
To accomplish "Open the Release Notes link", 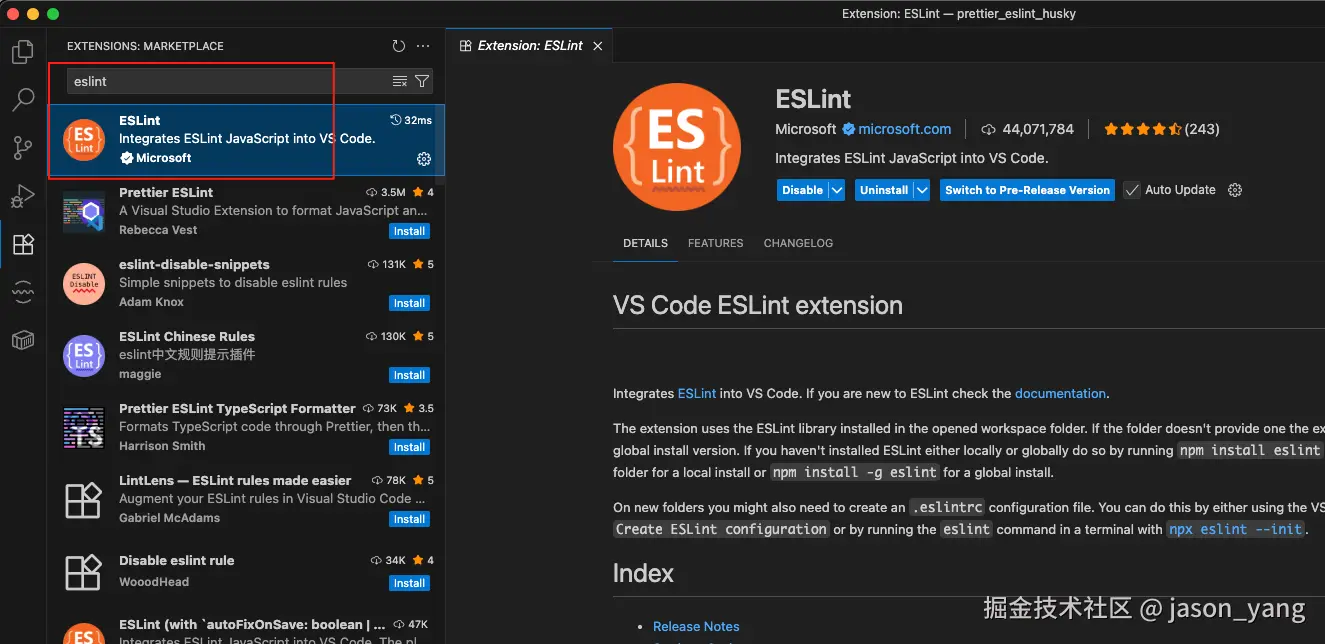I will click(696, 626).
